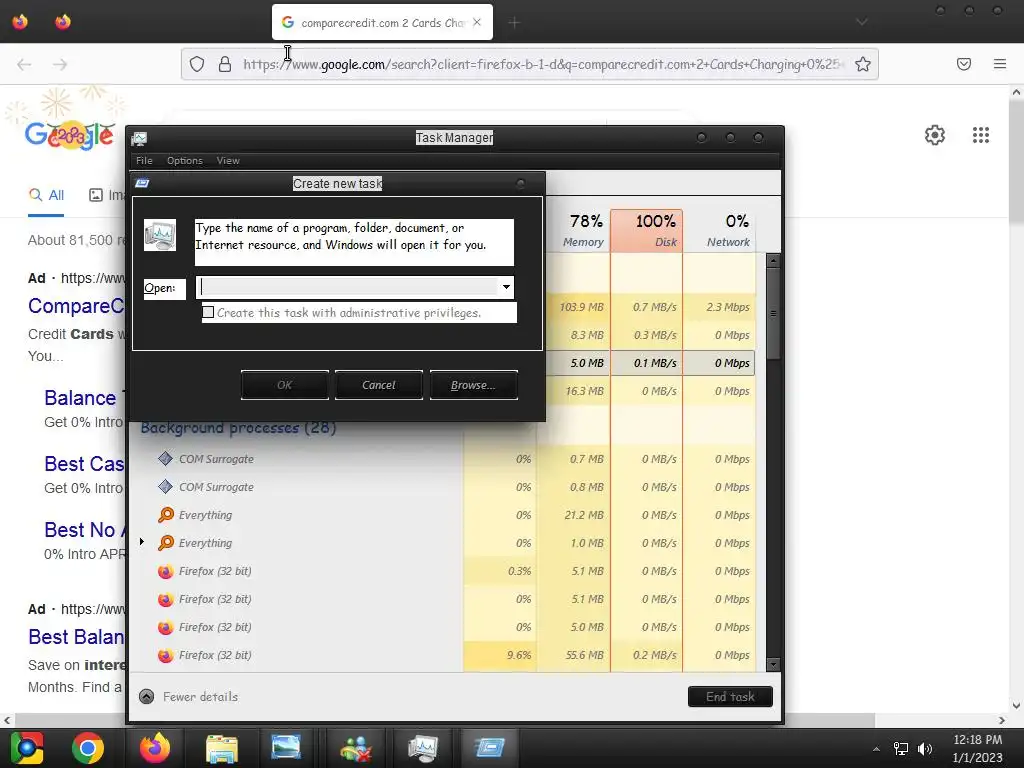
Task: Click the Browse... button
Action: pyautogui.click(x=473, y=385)
